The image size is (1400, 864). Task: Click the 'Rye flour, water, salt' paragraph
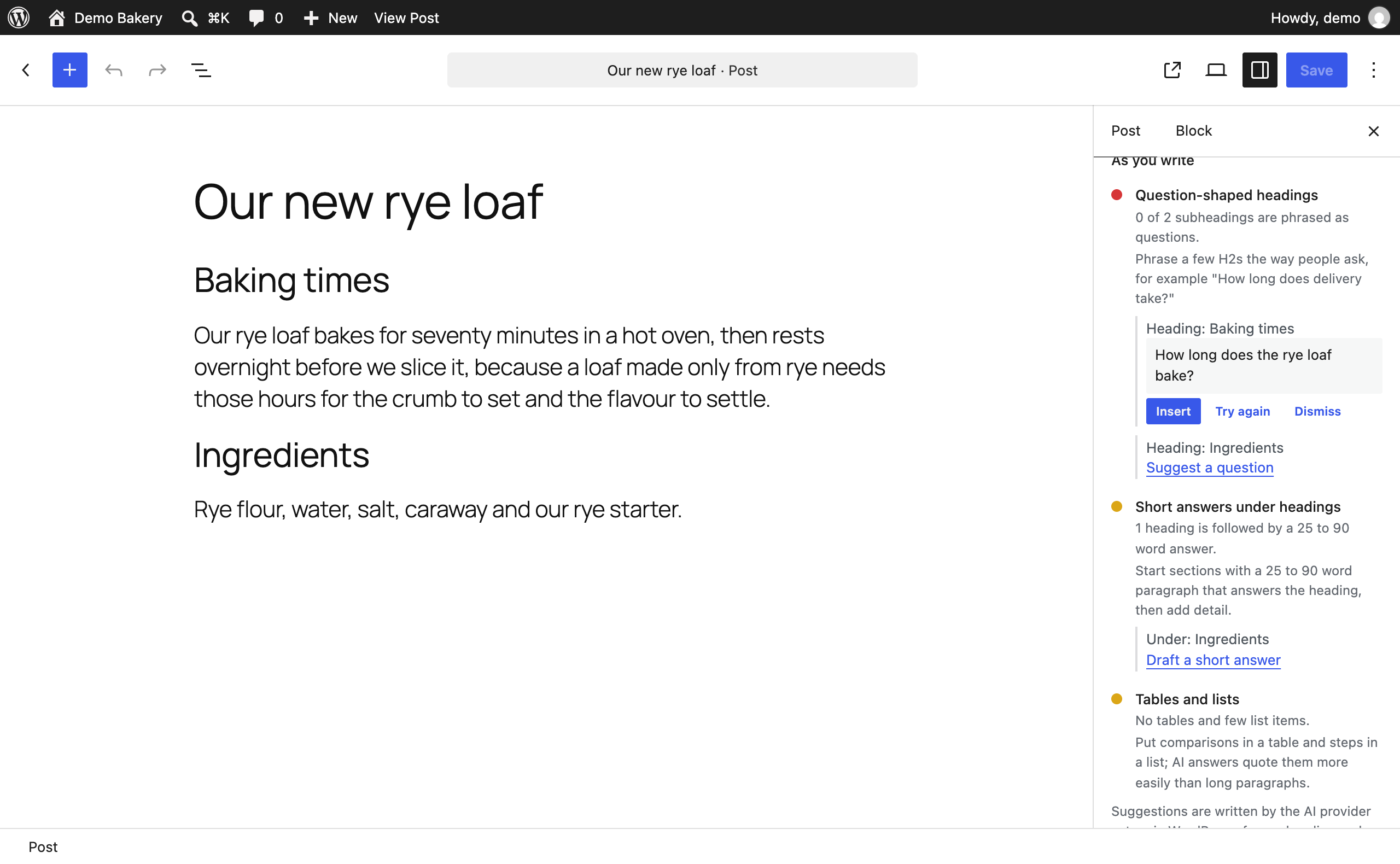coord(437,509)
